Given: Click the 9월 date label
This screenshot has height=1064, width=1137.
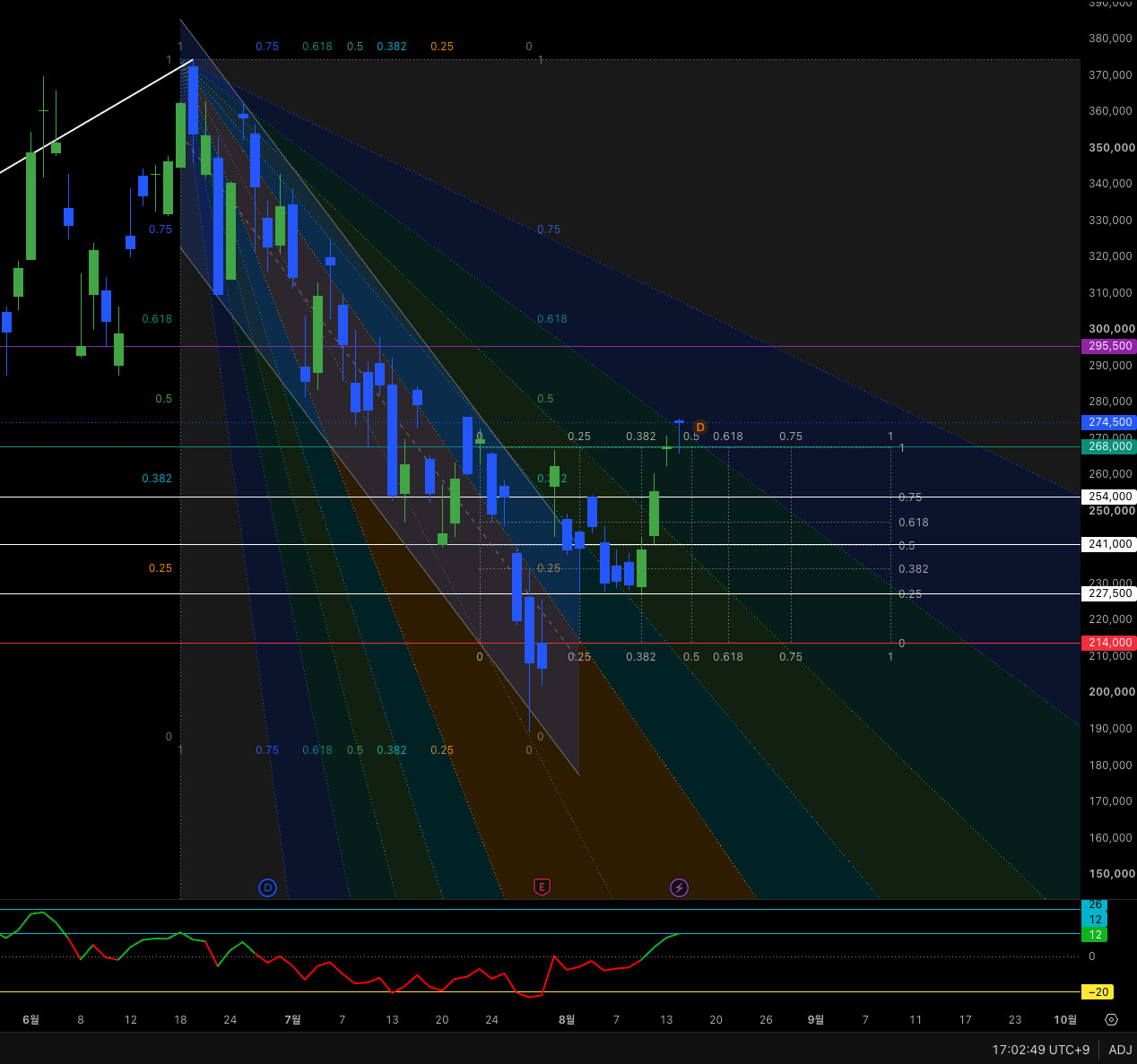Looking at the screenshot, I should [x=816, y=1019].
